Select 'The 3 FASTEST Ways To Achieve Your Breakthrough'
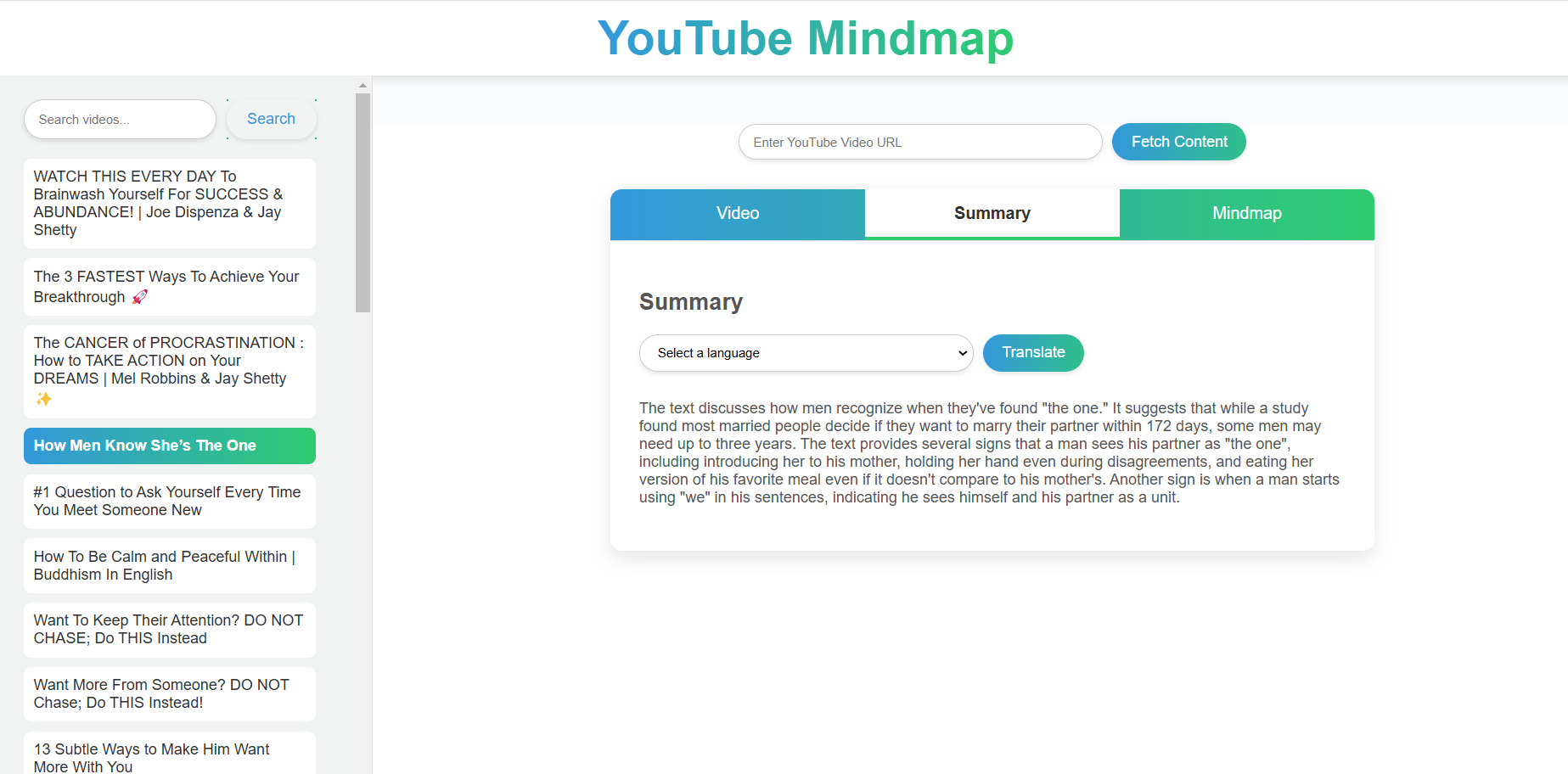The height and width of the screenshot is (774, 1568). click(170, 287)
